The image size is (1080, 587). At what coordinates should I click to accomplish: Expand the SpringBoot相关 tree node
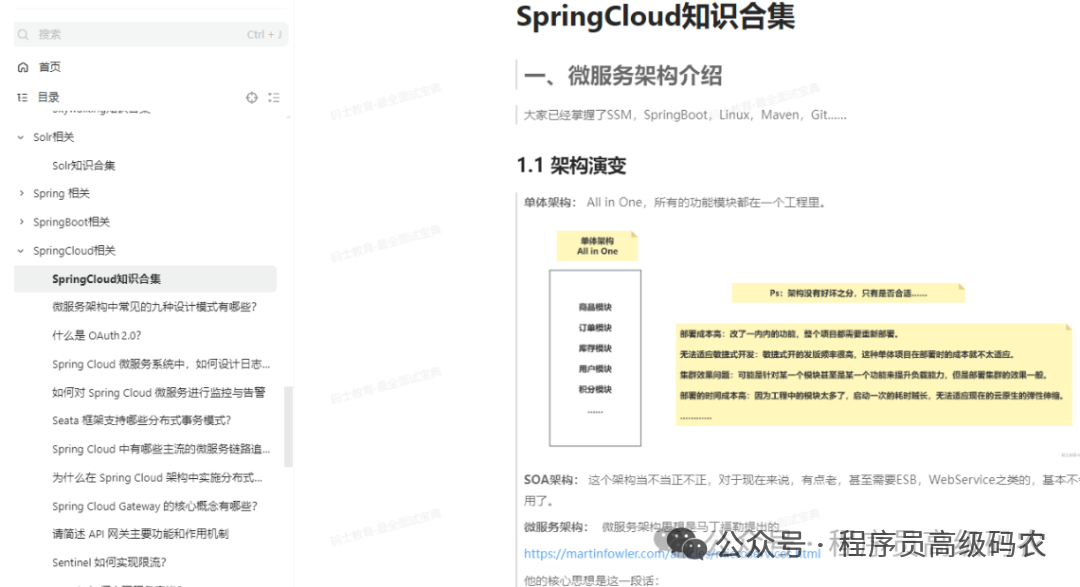tap(21, 222)
